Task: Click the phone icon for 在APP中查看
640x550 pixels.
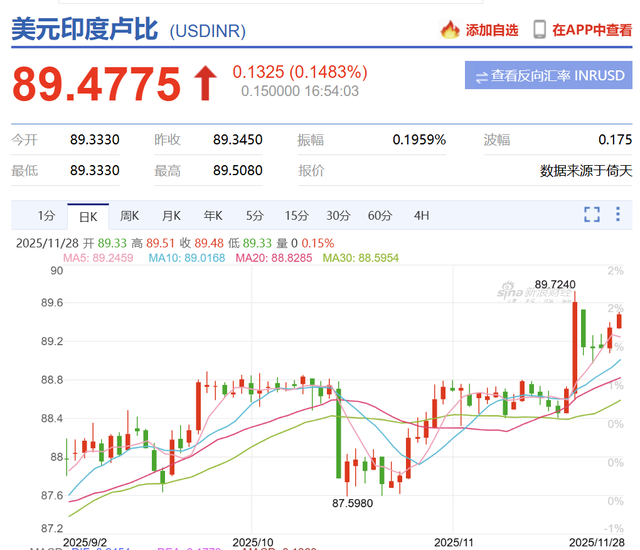Action: [x=540, y=30]
